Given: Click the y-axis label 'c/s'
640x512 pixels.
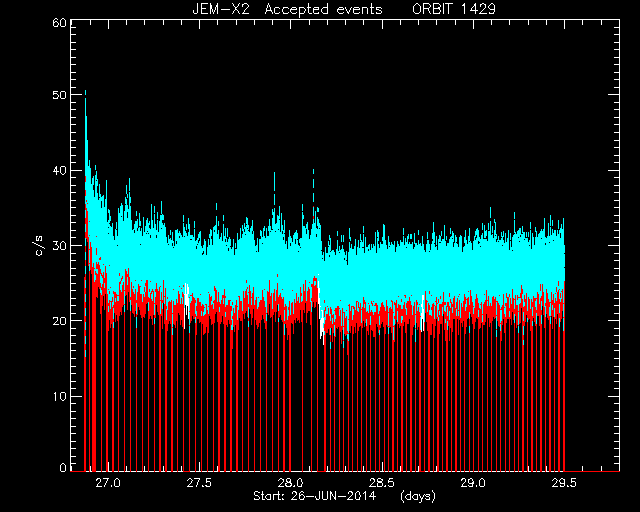Looking at the screenshot, I should [x=39, y=246].
